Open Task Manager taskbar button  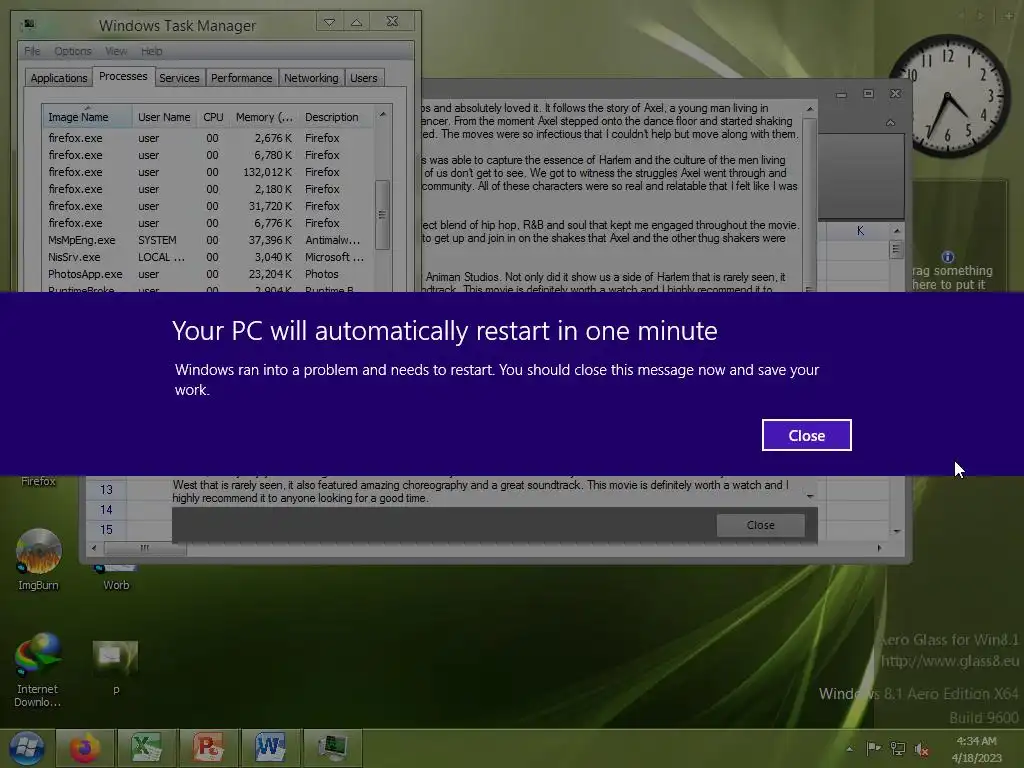coord(332,748)
